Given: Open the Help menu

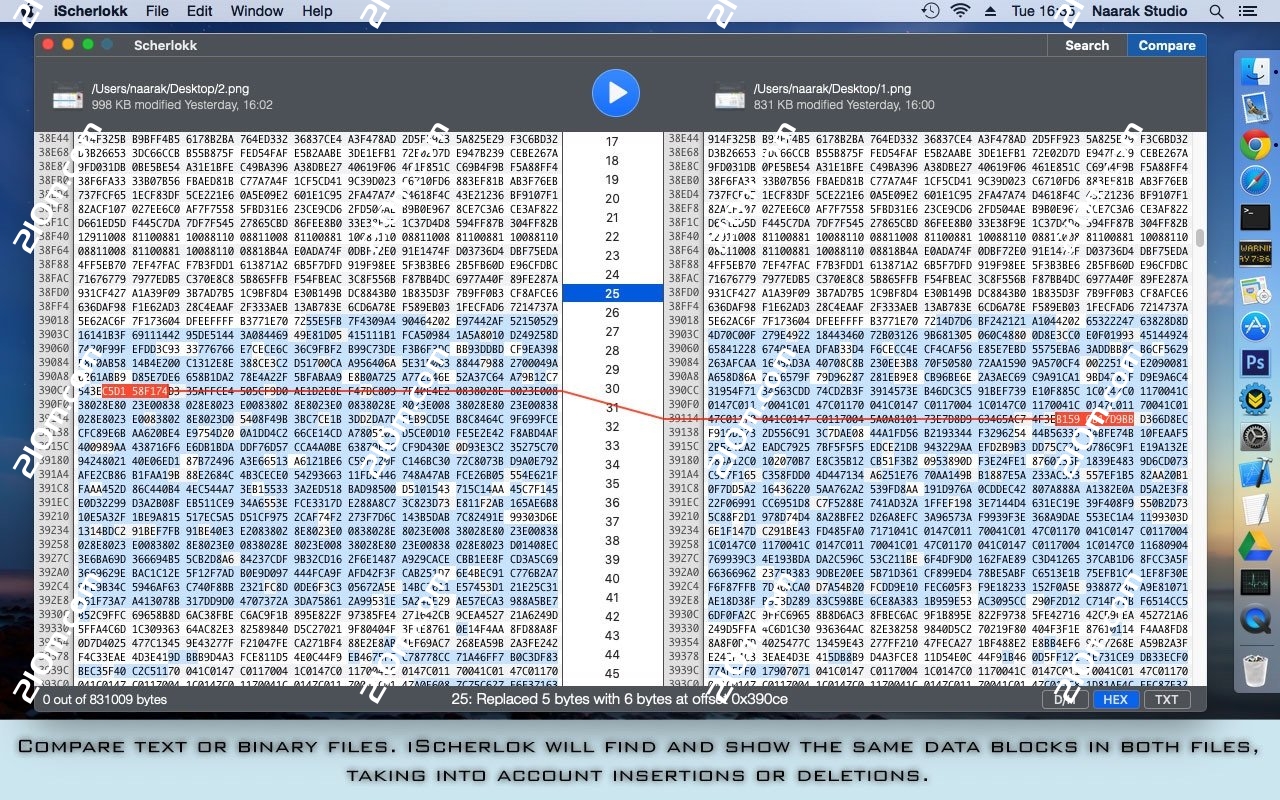Looking at the screenshot, I should (x=317, y=11).
